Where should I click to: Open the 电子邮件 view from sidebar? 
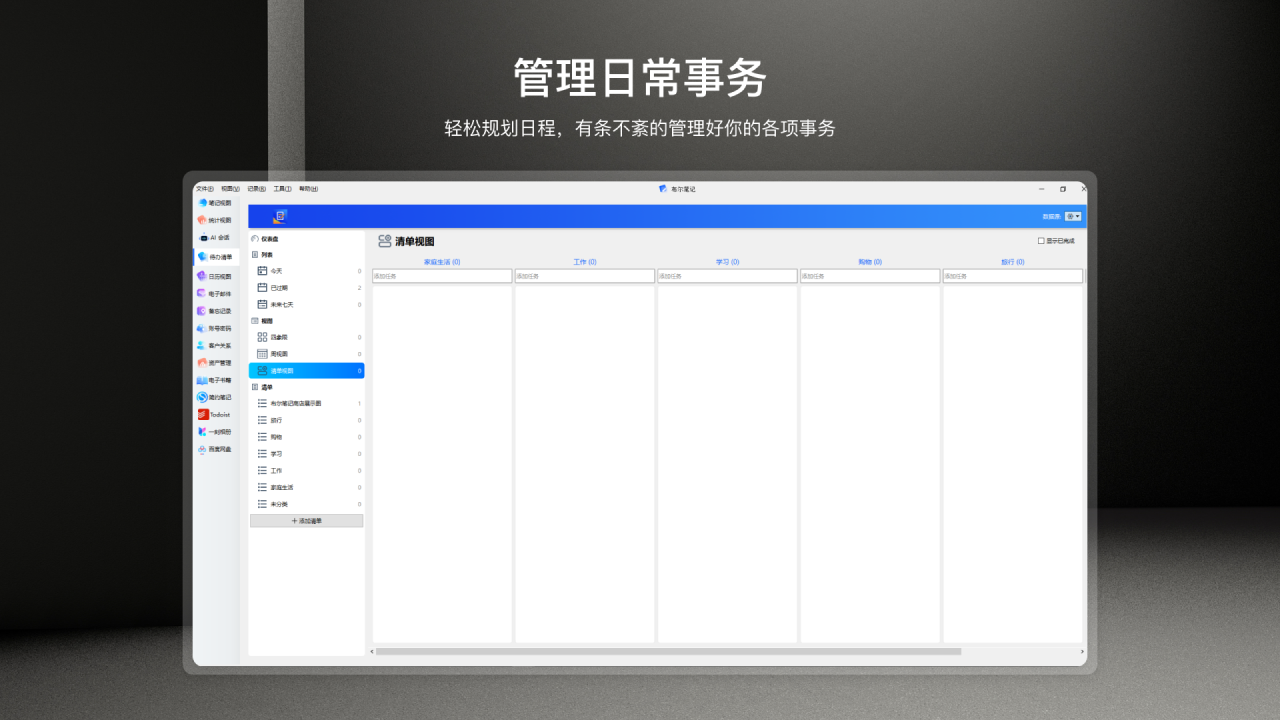coord(215,293)
